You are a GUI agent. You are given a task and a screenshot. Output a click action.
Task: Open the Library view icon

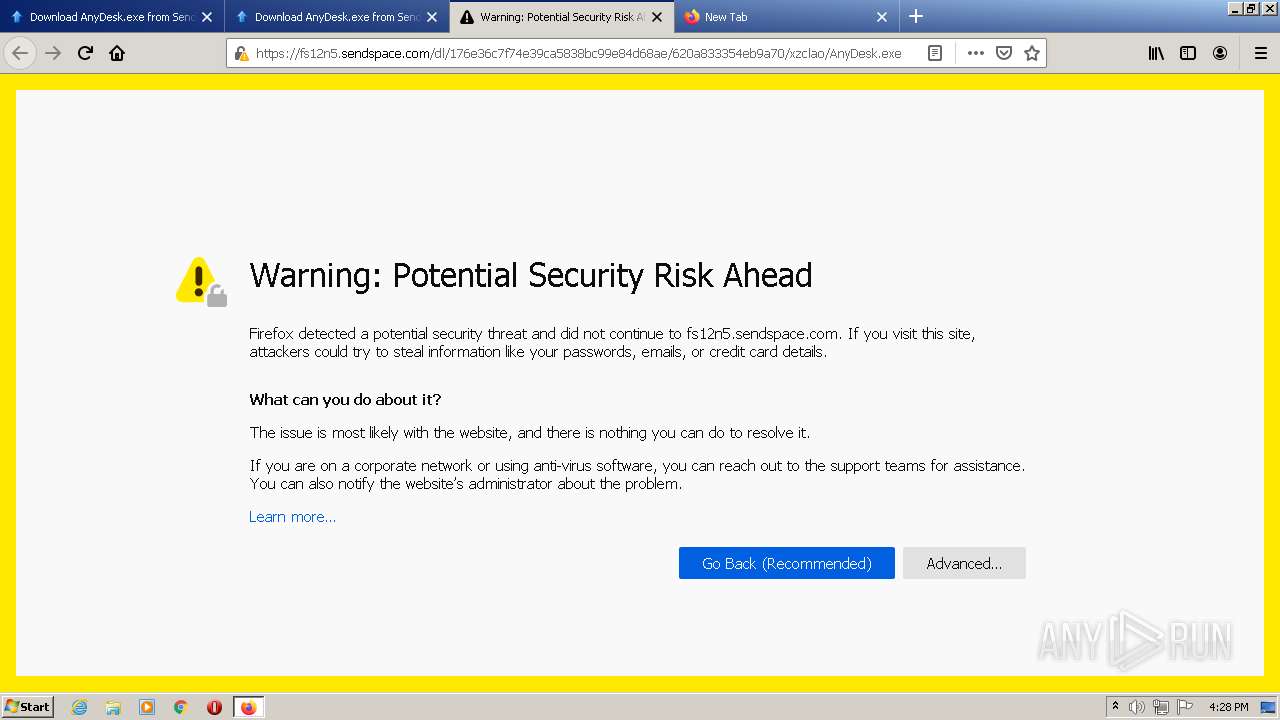point(1156,53)
